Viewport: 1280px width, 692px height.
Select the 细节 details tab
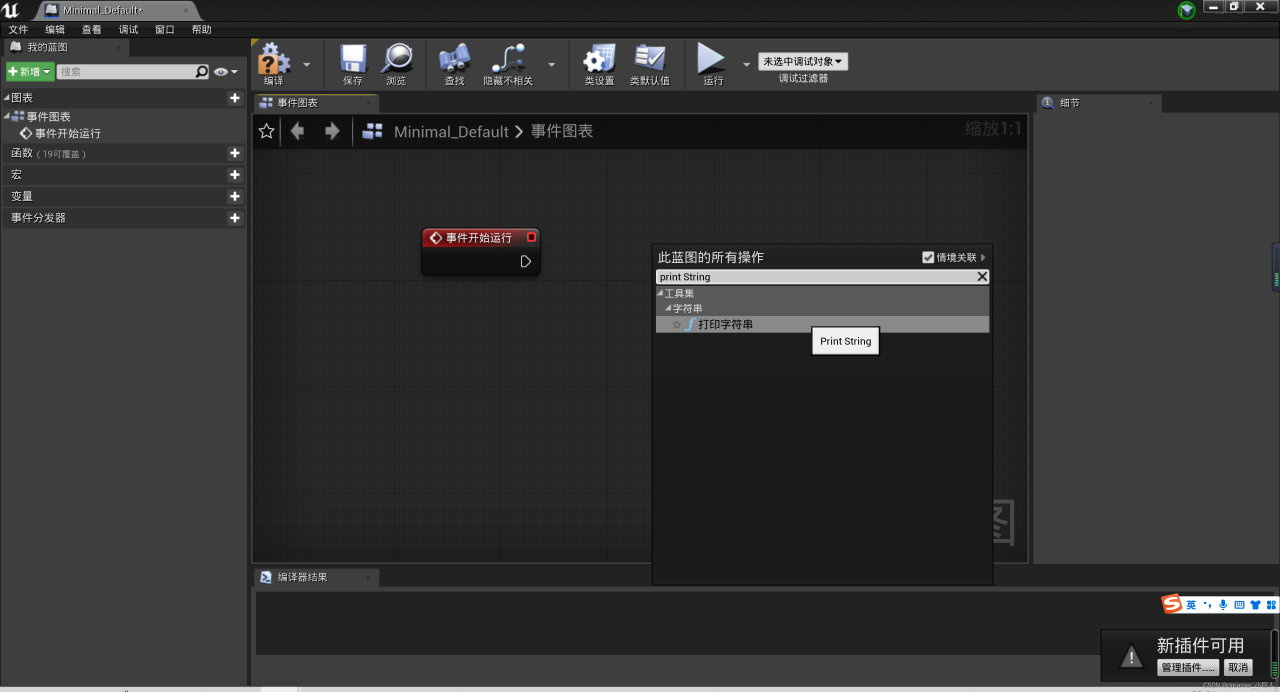pyautogui.click(x=1098, y=103)
